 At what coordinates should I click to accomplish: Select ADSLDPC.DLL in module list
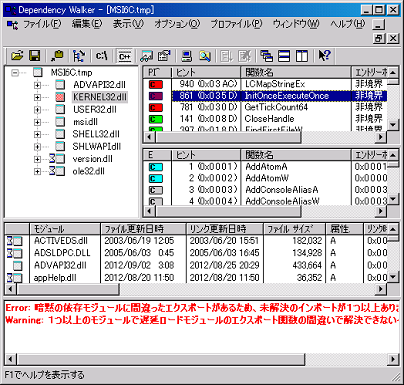(62, 253)
